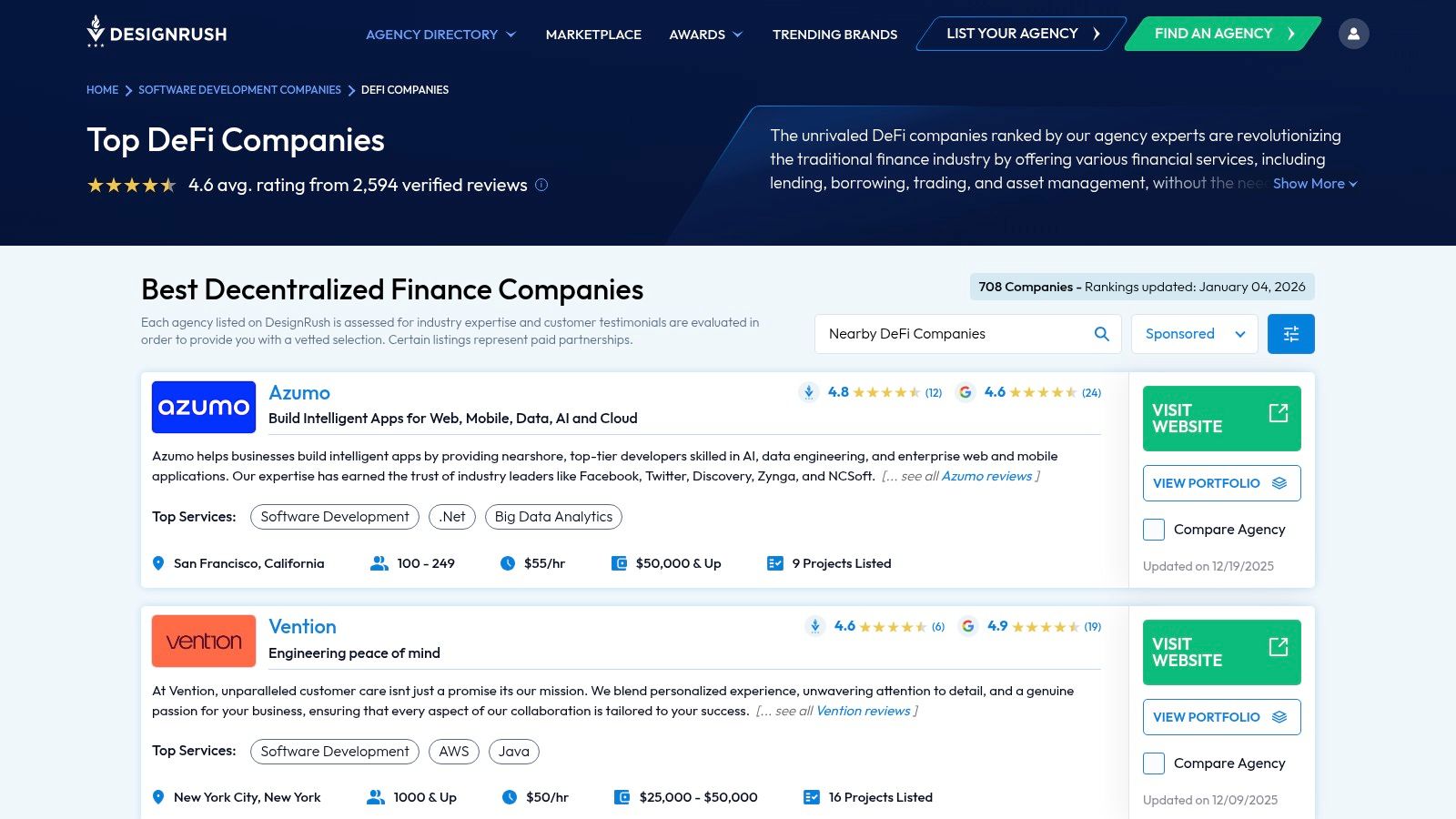Expand the Awards menu
1456x819 pixels.
[x=705, y=35]
